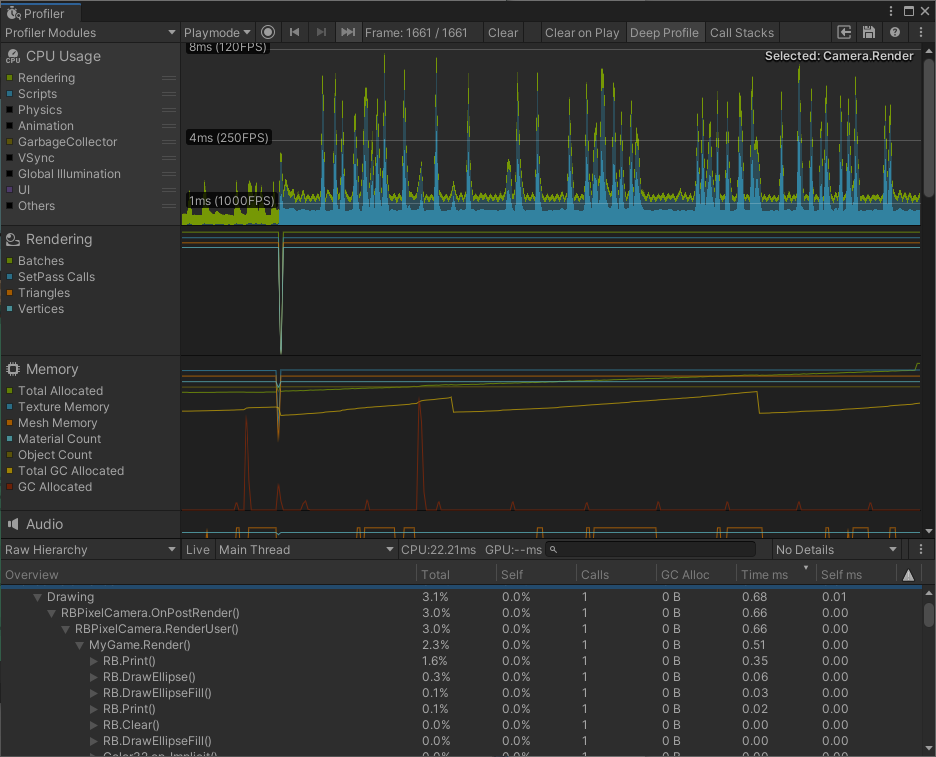The height and width of the screenshot is (757, 936).
Task: Step to the previous frame
Action: coord(295,32)
